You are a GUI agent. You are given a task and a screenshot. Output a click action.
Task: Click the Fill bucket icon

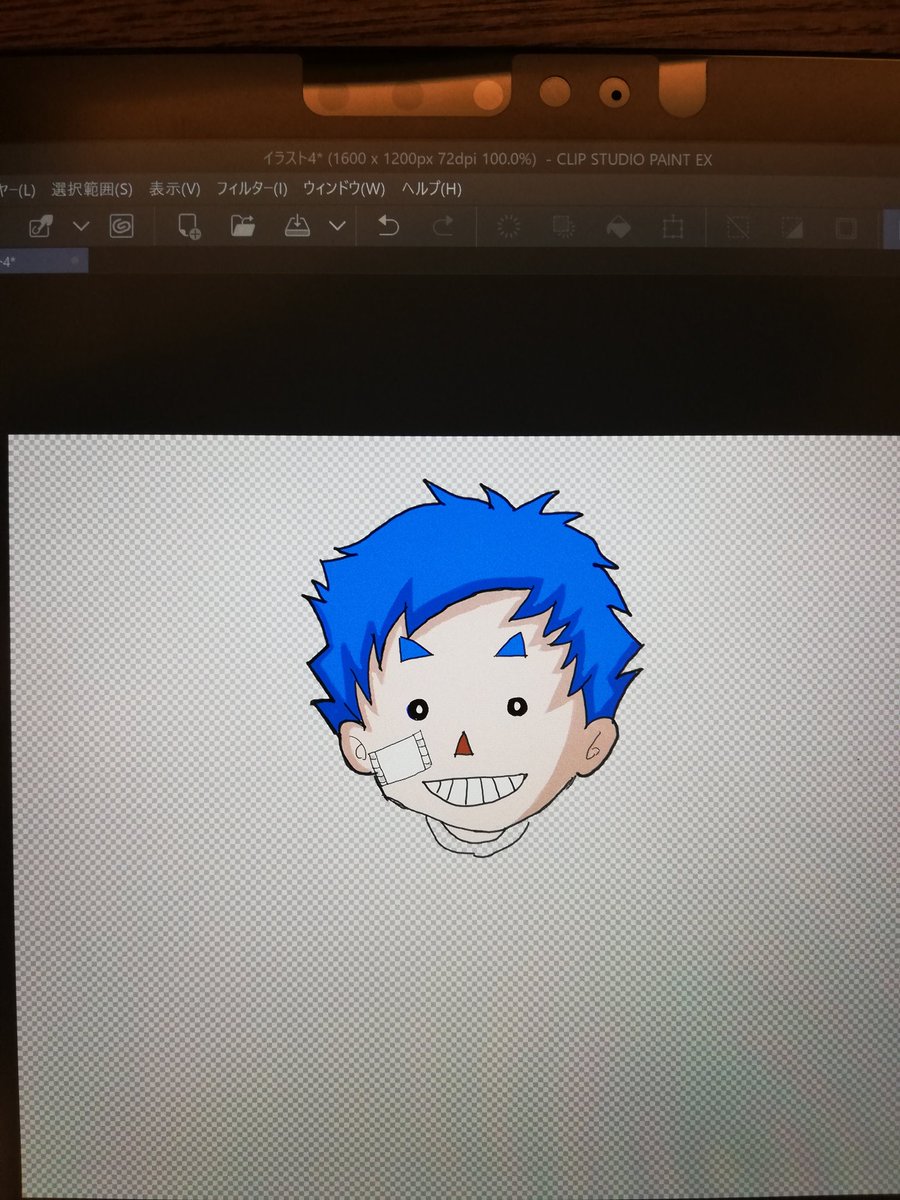pos(618,228)
